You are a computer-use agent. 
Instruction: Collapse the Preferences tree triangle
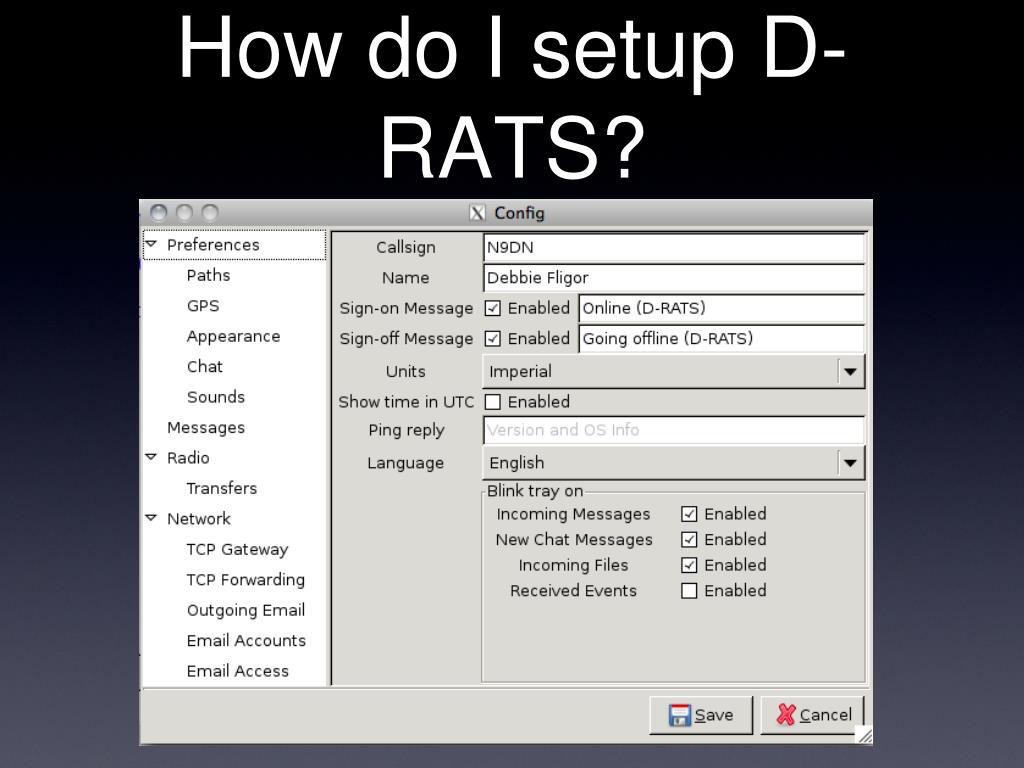152,244
